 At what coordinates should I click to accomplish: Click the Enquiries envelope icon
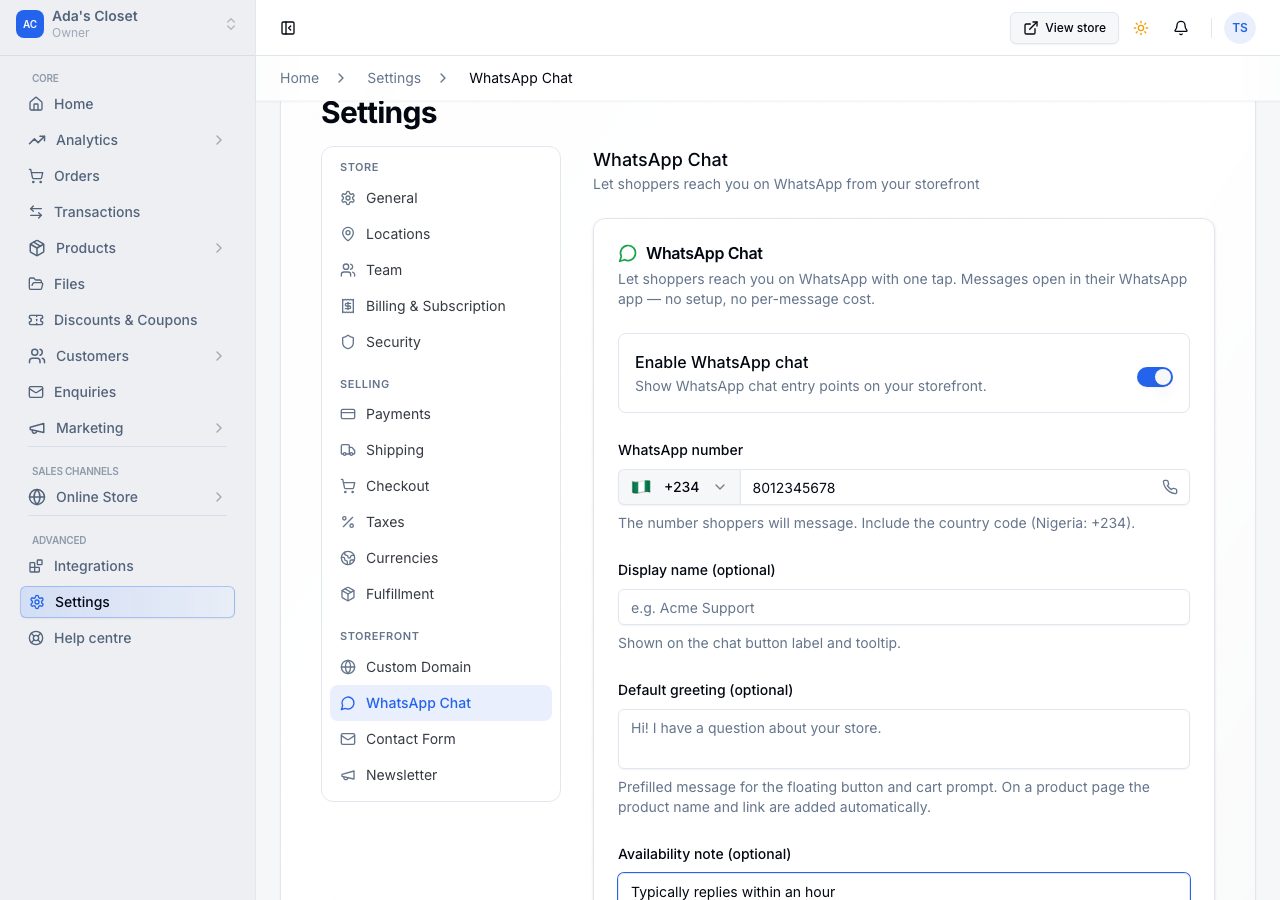[x=36, y=392]
